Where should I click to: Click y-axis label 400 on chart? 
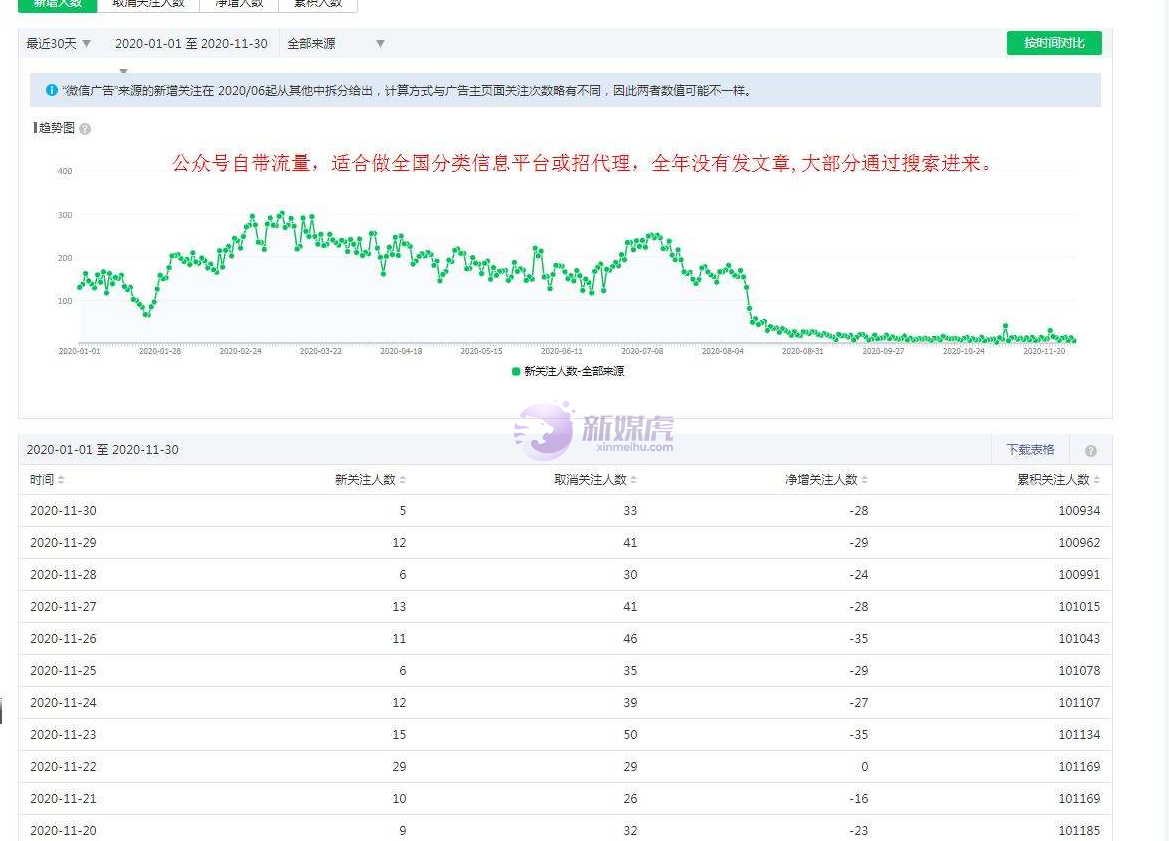[65, 171]
